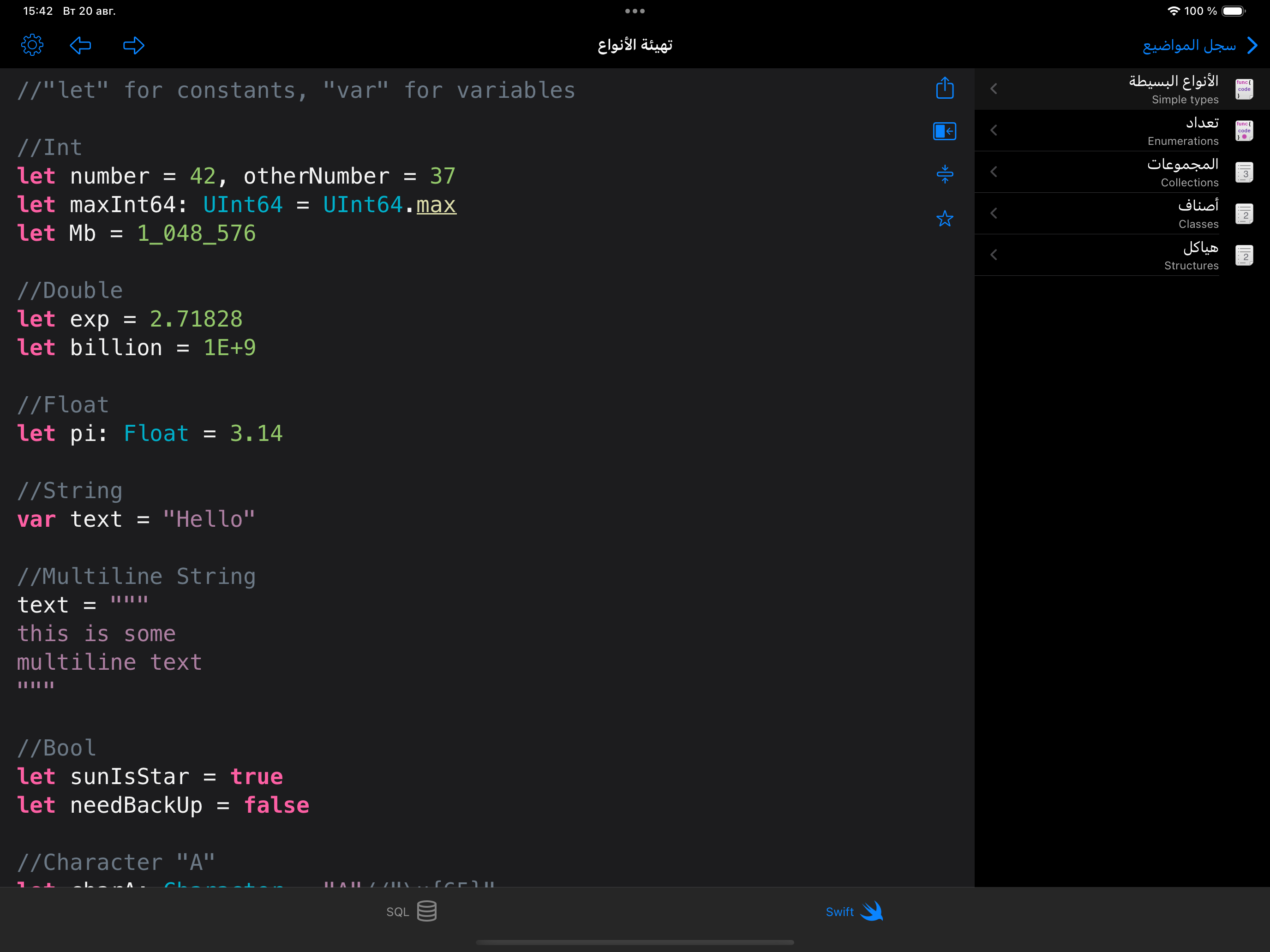Switch to the SQL tab
This screenshot has height=952, width=1270.
(411, 911)
